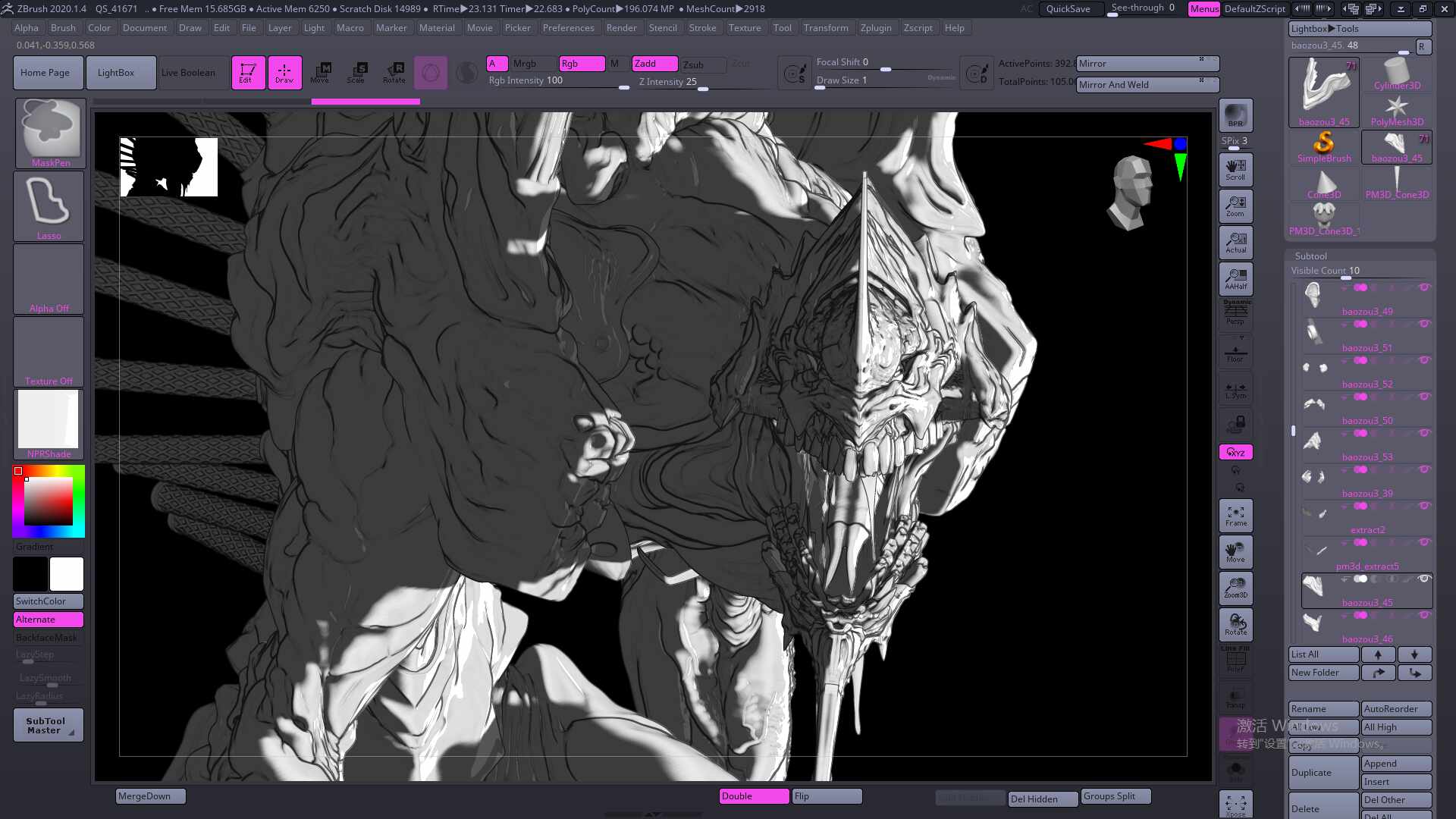Expand Mirror And Weld options

click(1147, 85)
